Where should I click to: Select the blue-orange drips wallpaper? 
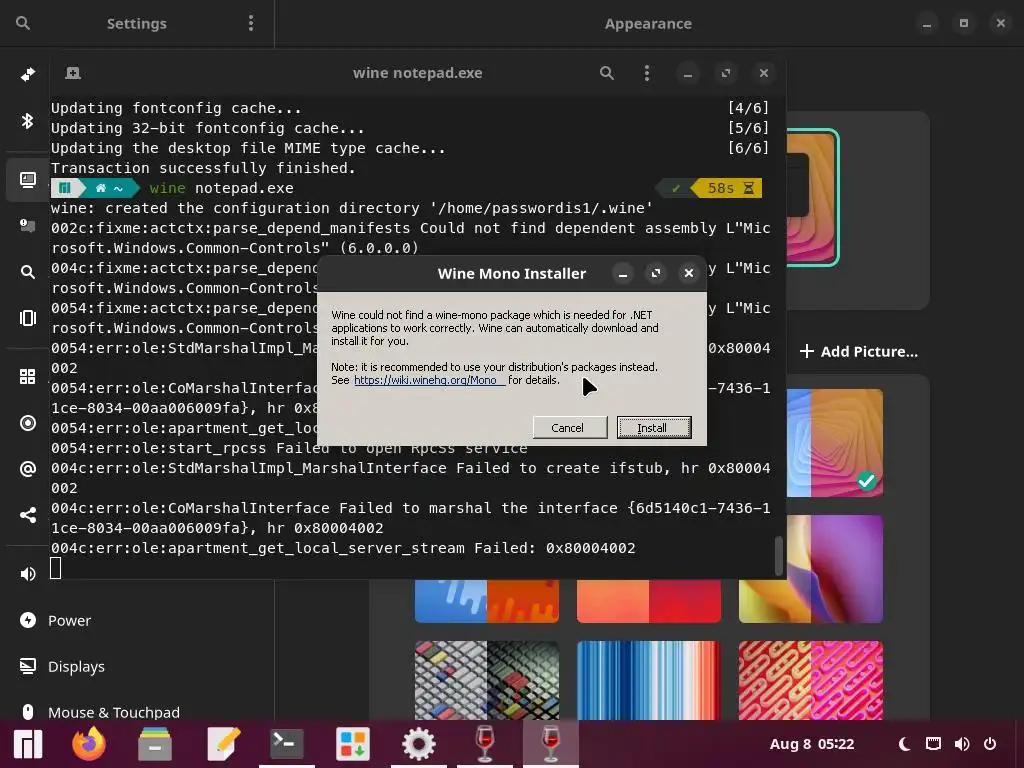pyautogui.click(x=487, y=601)
